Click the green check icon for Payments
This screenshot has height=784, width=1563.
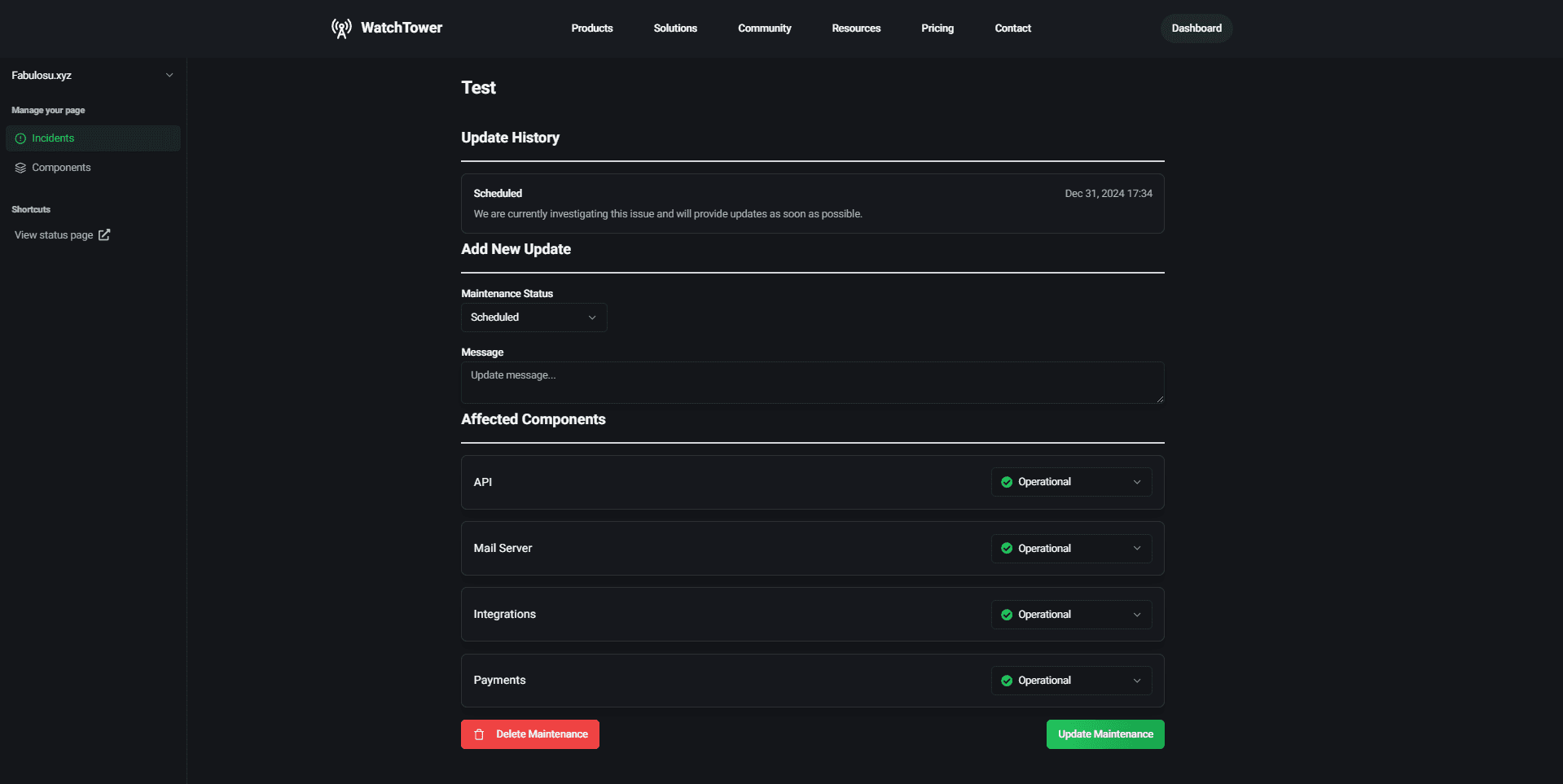[1007, 680]
